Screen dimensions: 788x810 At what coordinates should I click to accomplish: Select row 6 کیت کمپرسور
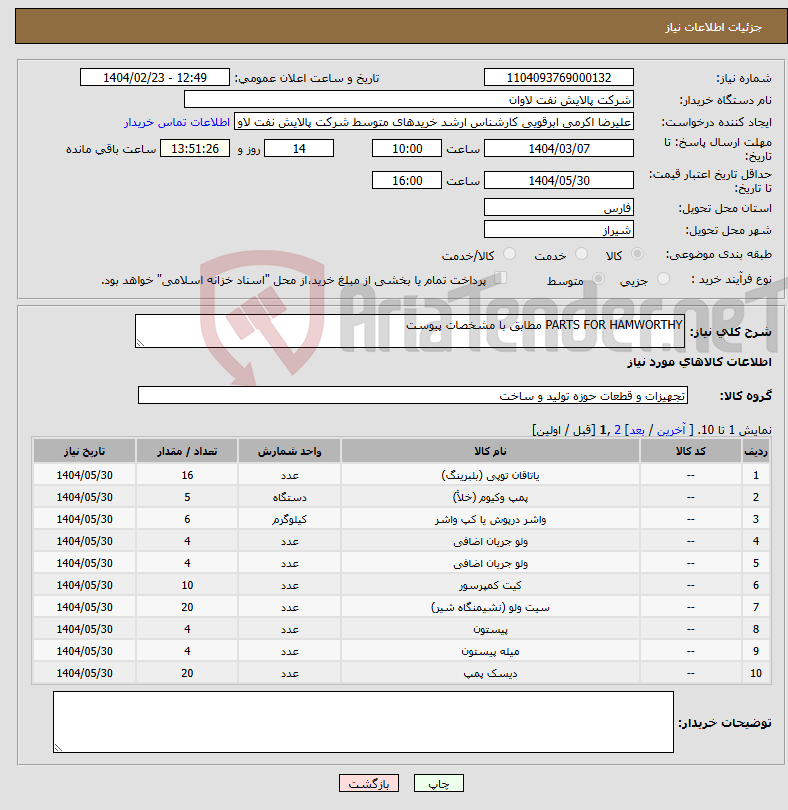(401, 585)
